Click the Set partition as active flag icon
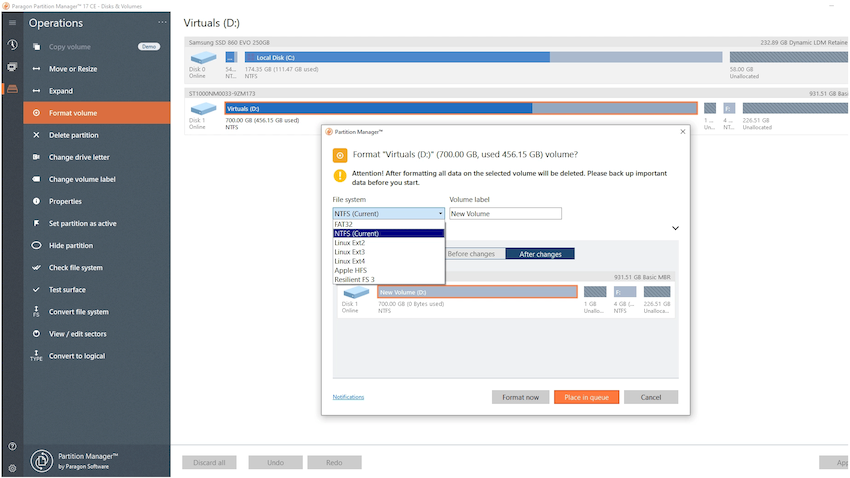Viewport: 850px width, 478px height. (36, 223)
